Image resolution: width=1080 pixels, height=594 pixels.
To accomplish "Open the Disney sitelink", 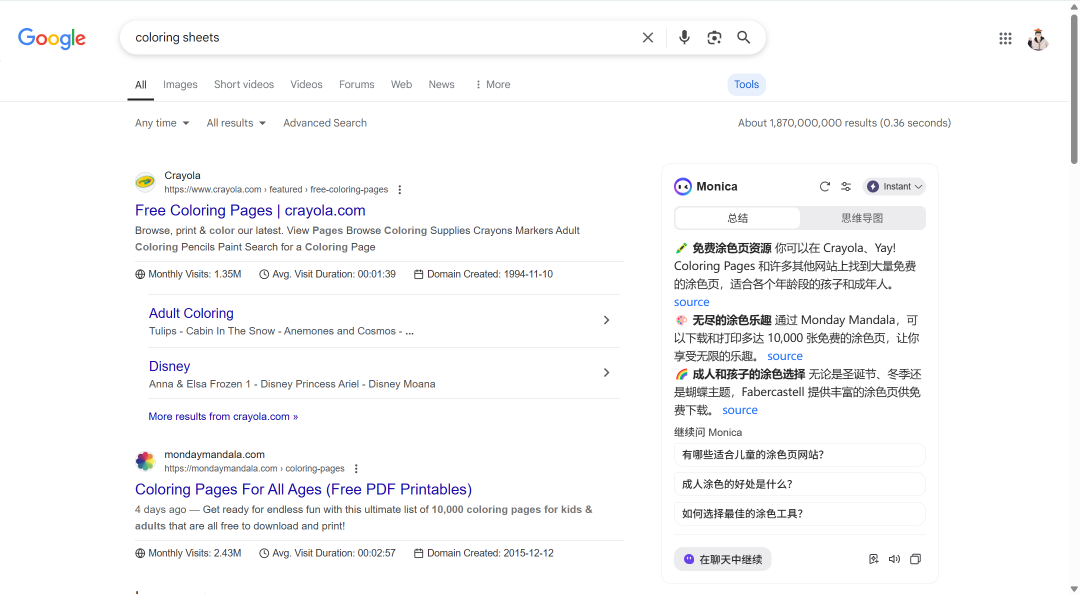I will point(169,366).
